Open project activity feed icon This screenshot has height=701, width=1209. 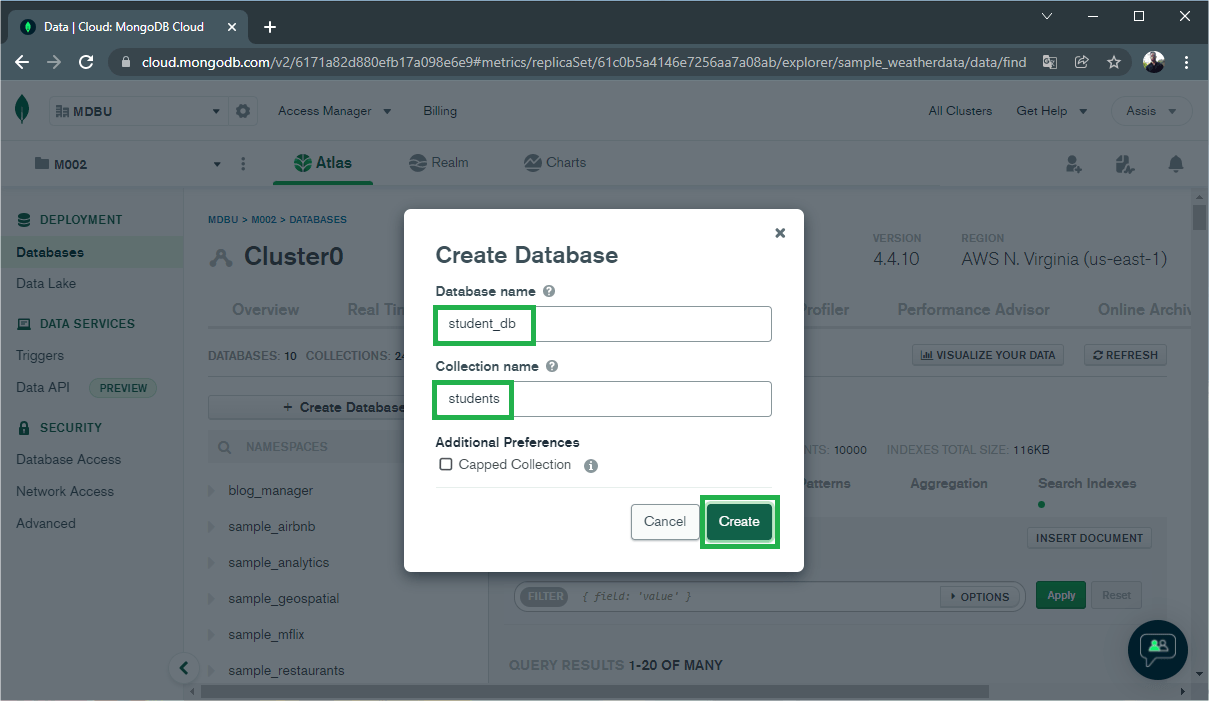(x=1124, y=164)
